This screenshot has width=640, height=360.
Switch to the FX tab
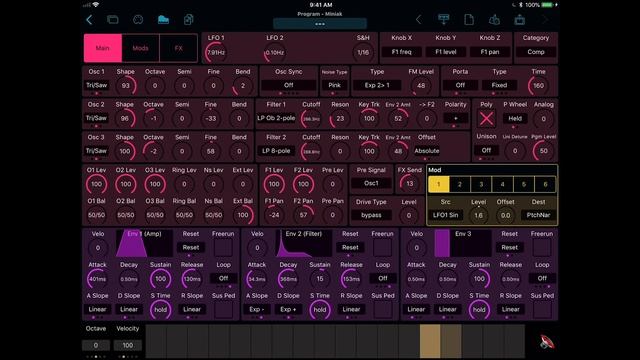[178, 48]
